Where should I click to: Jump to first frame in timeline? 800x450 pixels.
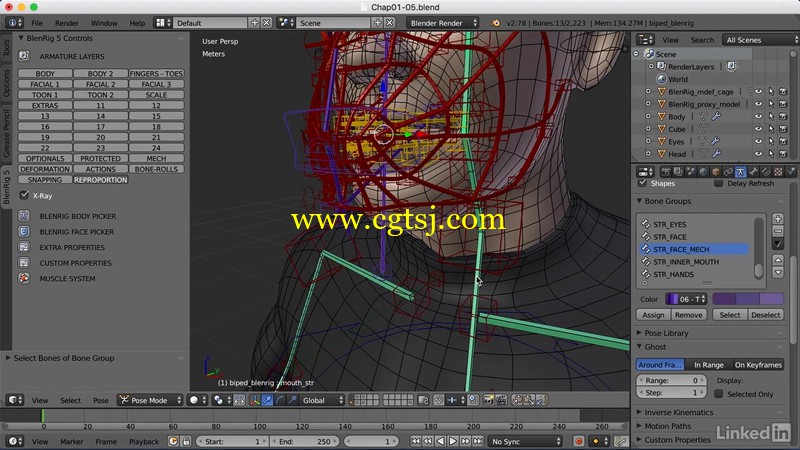pos(415,441)
